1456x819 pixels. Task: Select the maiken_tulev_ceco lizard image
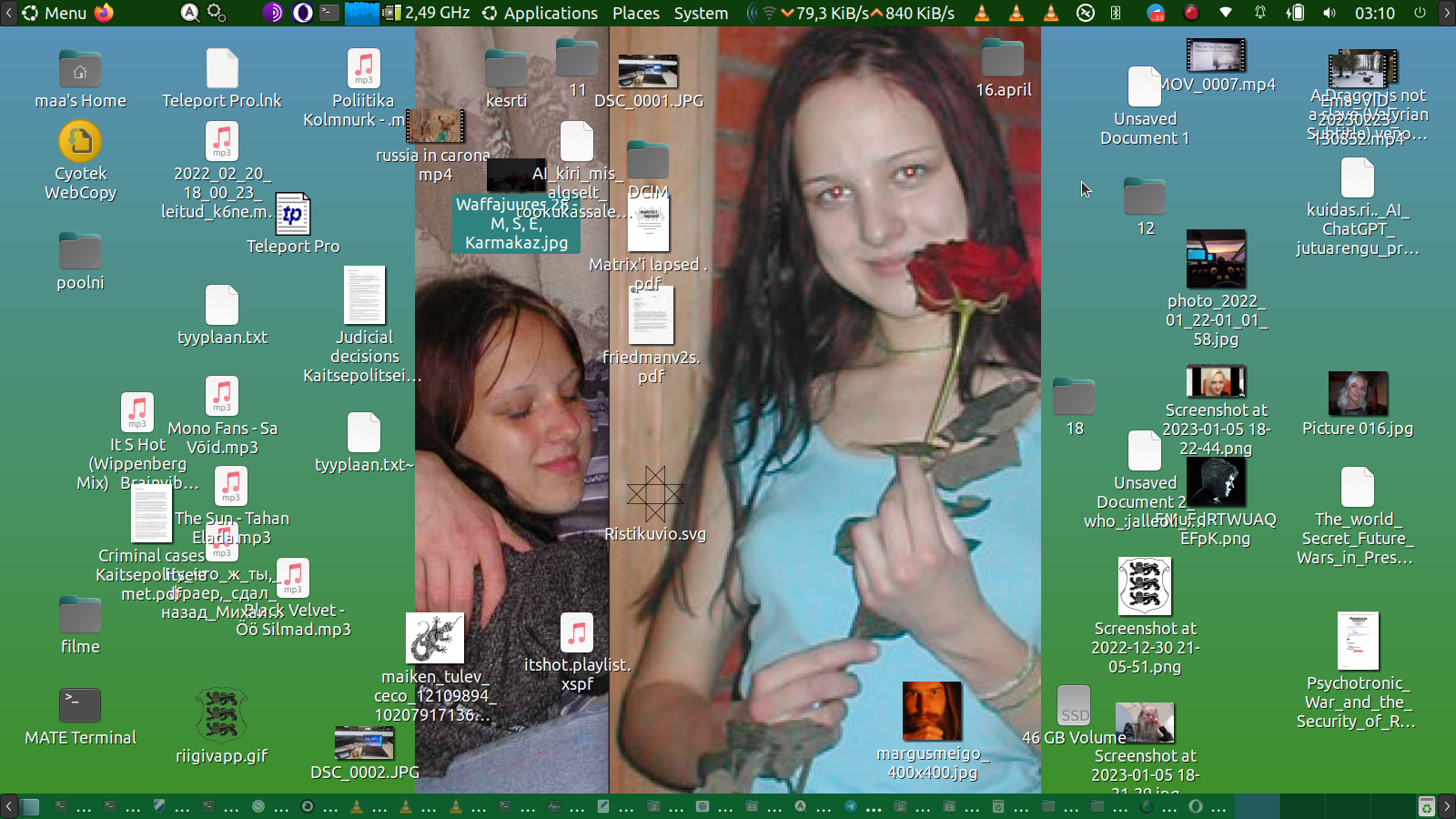[435, 667]
